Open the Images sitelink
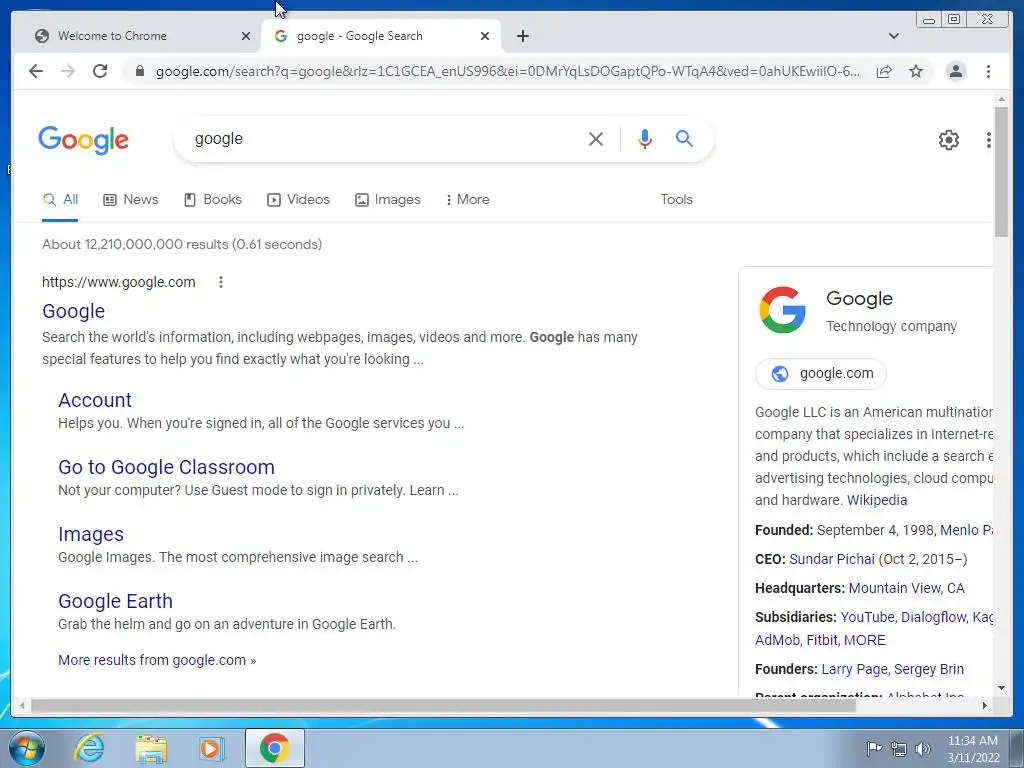Screen dimensions: 1024x768 pyautogui.click(x=91, y=534)
